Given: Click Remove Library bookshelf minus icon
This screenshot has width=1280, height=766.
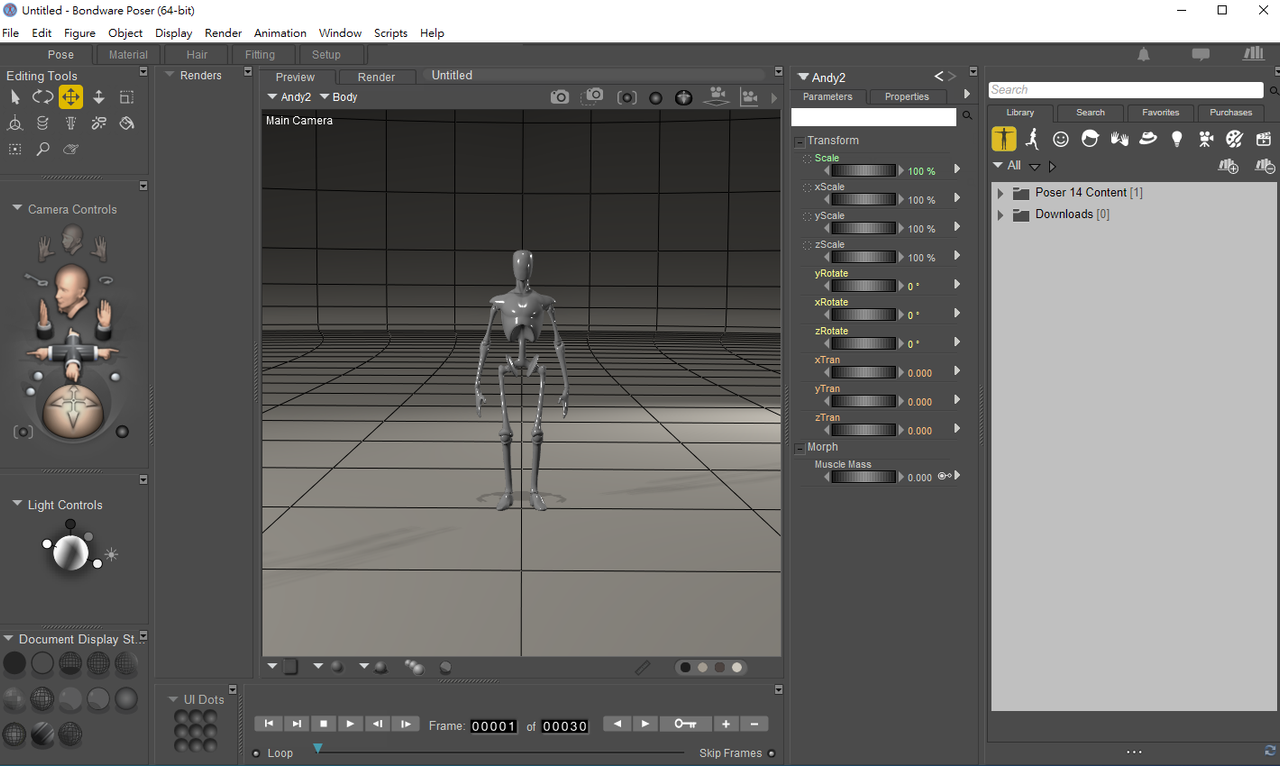Looking at the screenshot, I should pyautogui.click(x=1265, y=166).
